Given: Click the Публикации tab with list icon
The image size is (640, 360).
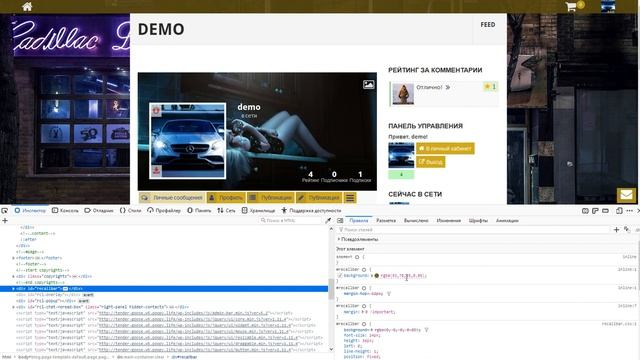Looking at the screenshot, I should pos(271,198).
